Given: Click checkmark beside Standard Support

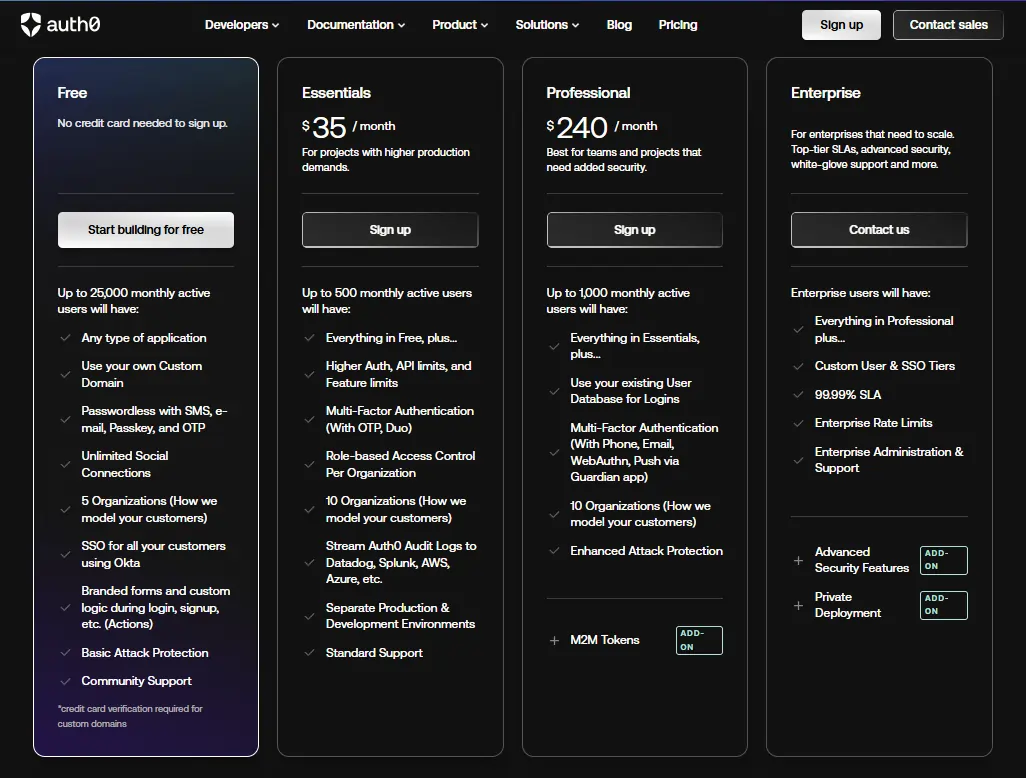Looking at the screenshot, I should coord(310,653).
